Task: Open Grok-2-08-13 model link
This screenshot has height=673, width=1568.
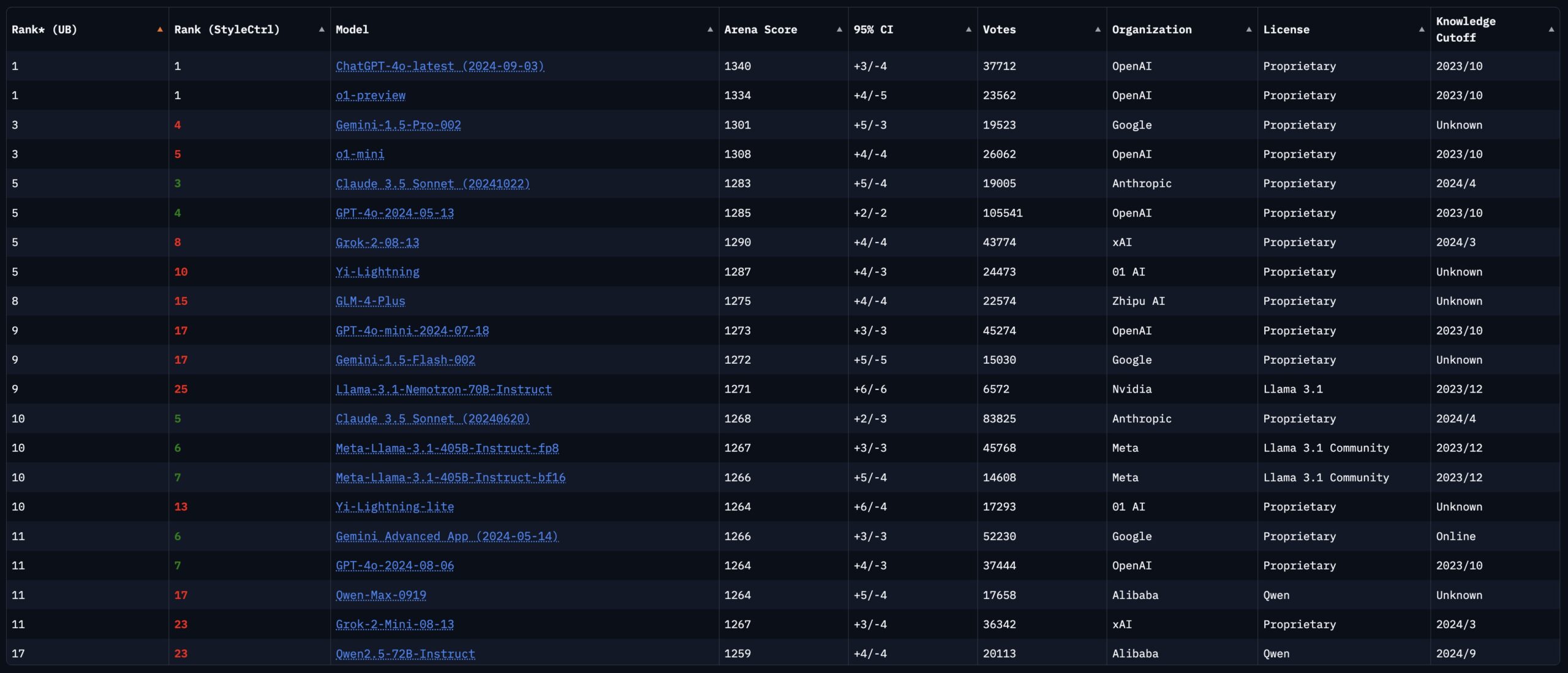Action: coord(377,243)
